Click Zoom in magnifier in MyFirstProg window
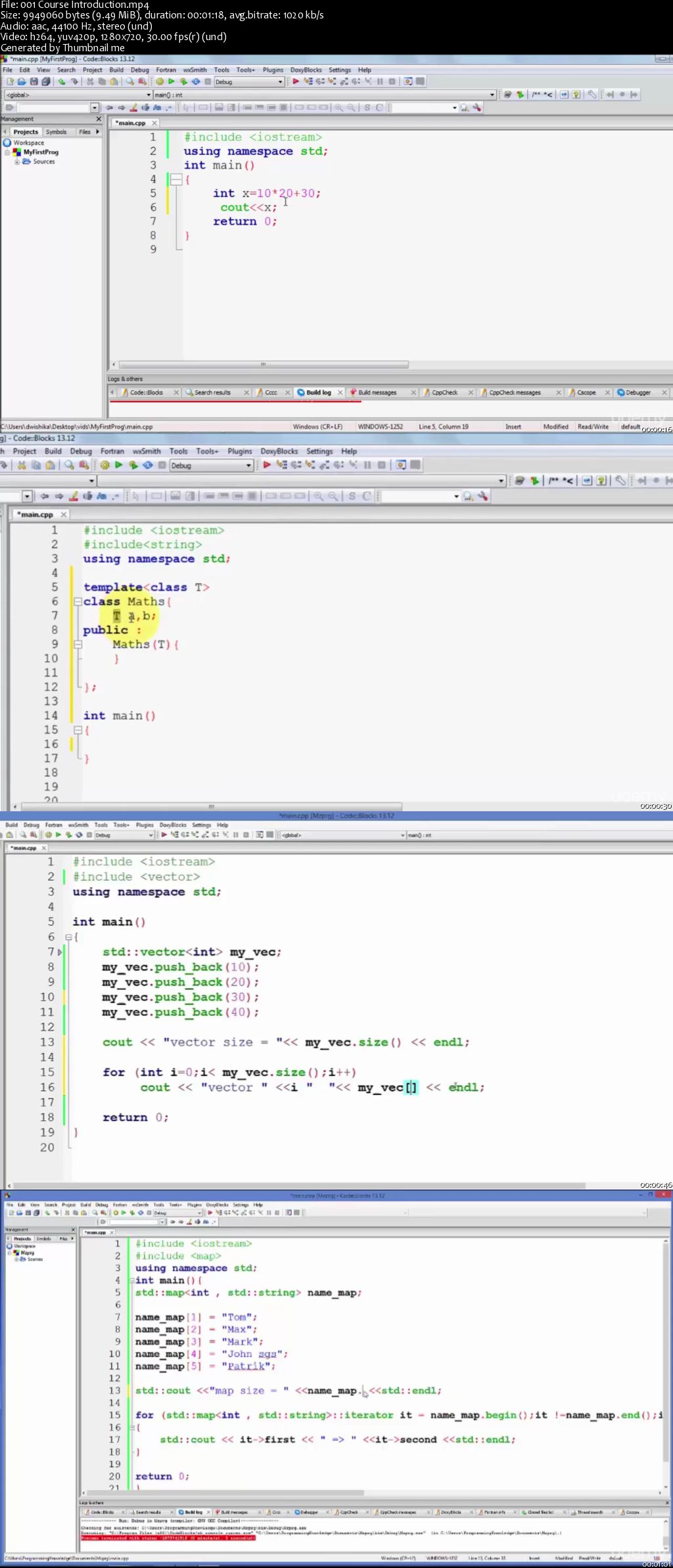673x1568 pixels. [339, 107]
